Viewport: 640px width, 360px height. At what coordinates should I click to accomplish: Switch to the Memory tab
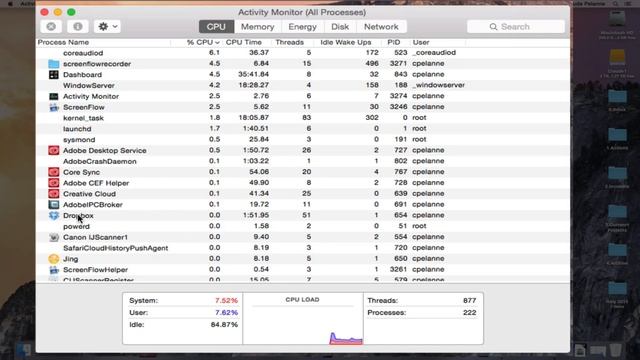[258, 27]
